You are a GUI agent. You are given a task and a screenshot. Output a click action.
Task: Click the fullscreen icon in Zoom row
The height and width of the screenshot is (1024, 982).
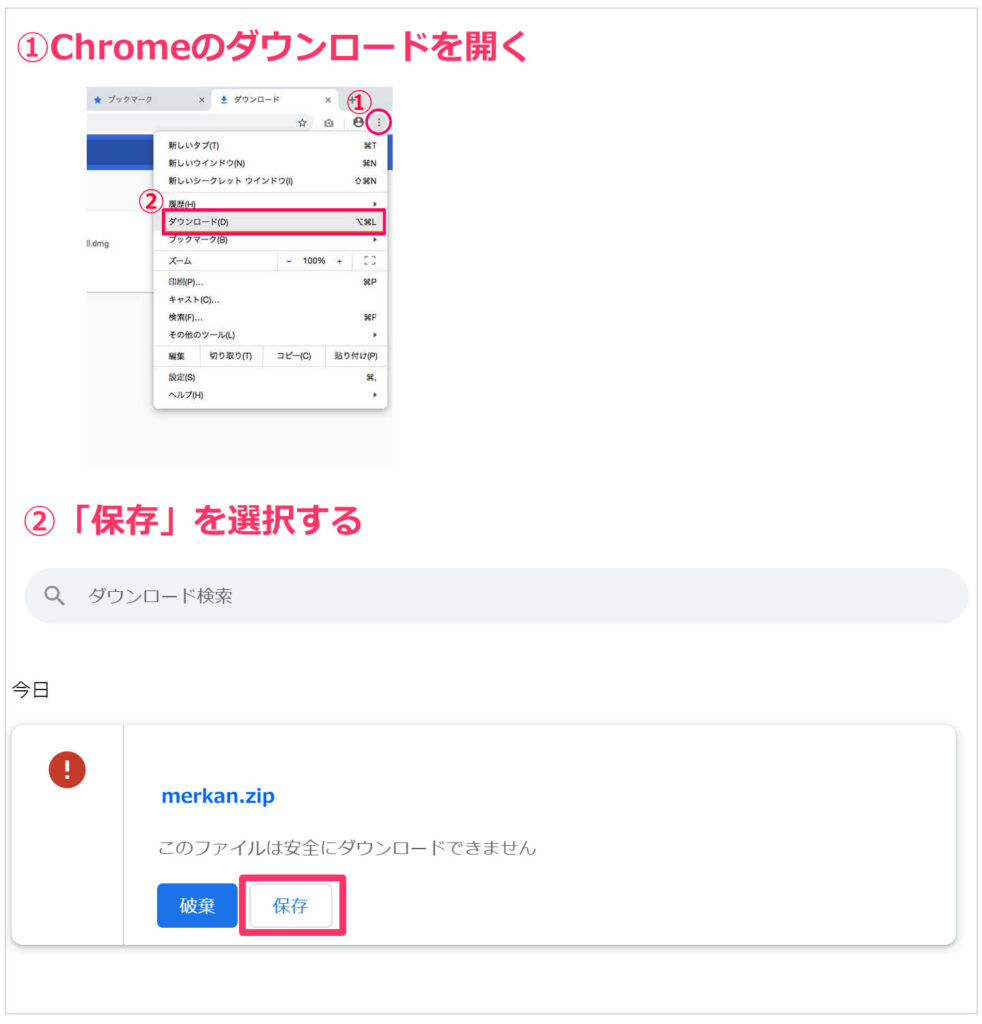tap(370, 261)
